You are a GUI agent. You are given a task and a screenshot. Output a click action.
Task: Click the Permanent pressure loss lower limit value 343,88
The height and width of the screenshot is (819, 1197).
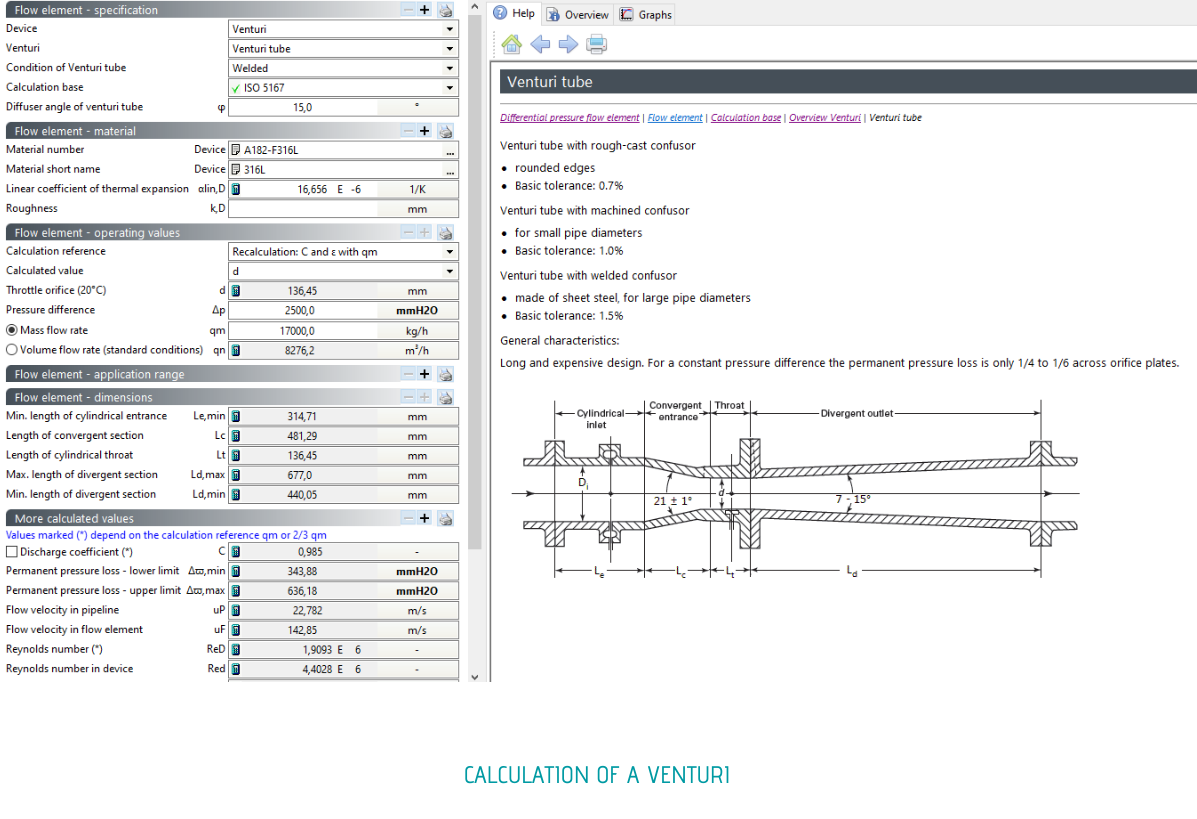tap(303, 572)
